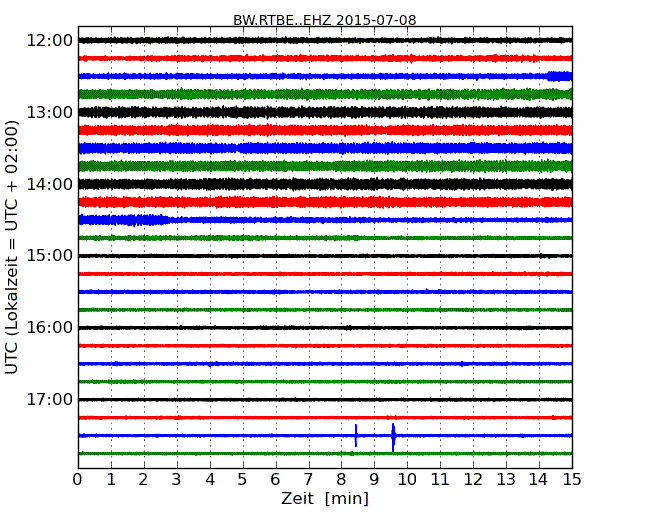Click the x-axis tick label 8
Screen dimensions: 650x520
(x=341, y=479)
